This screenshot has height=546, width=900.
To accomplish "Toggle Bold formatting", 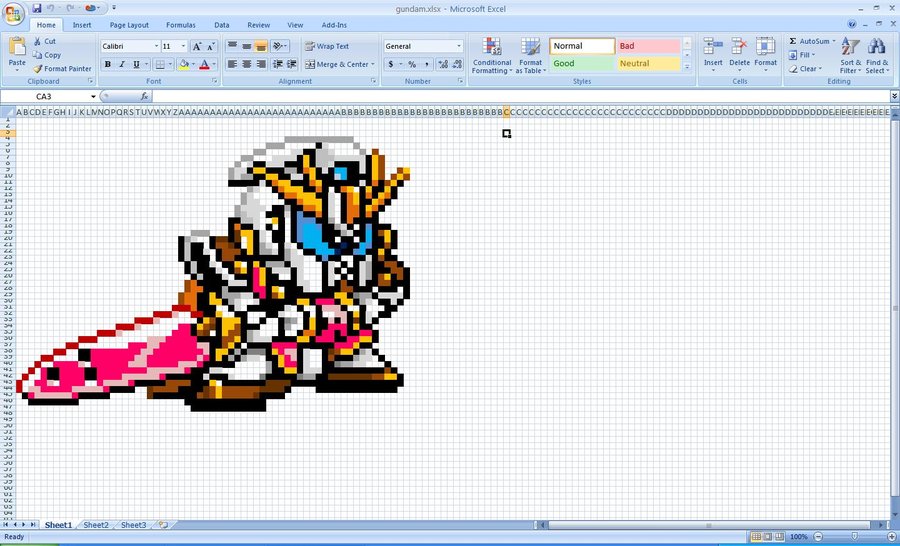I will point(108,64).
